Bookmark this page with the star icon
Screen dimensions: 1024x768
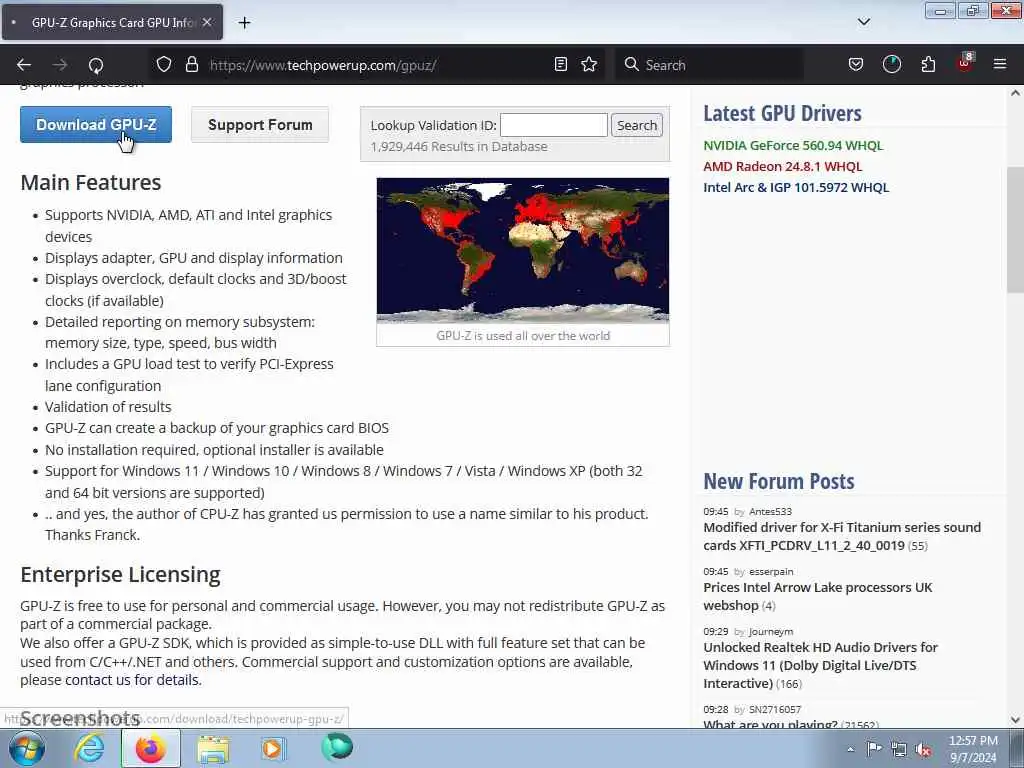tap(589, 64)
